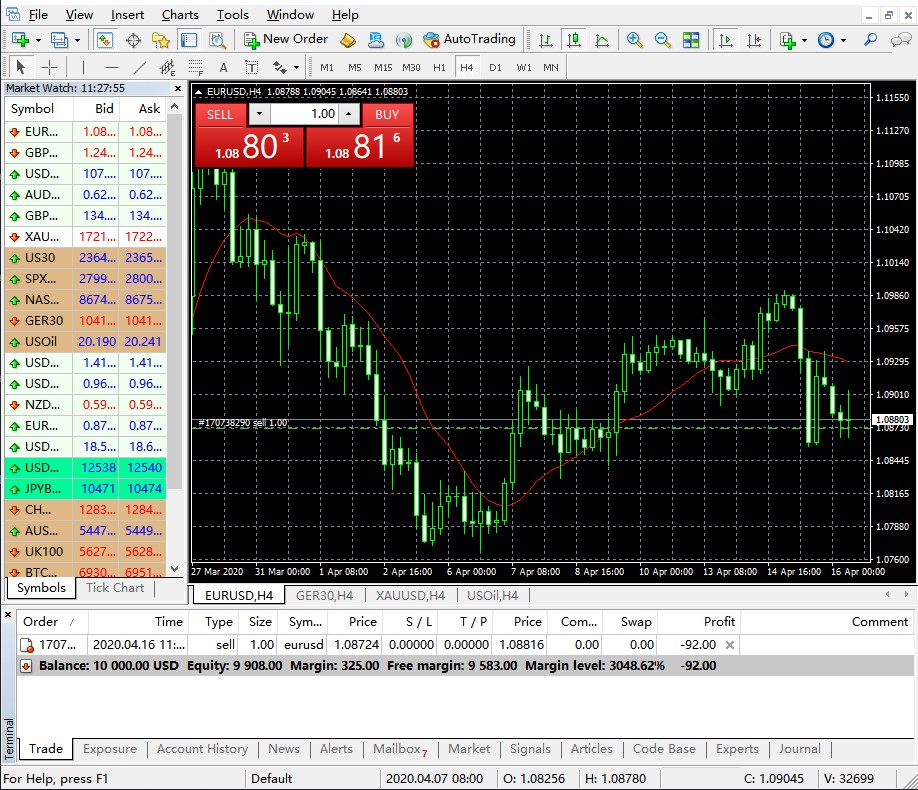
Task: Select the Fibonacci retracement tool
Action: pyautogui.click(x=193, y=67)
